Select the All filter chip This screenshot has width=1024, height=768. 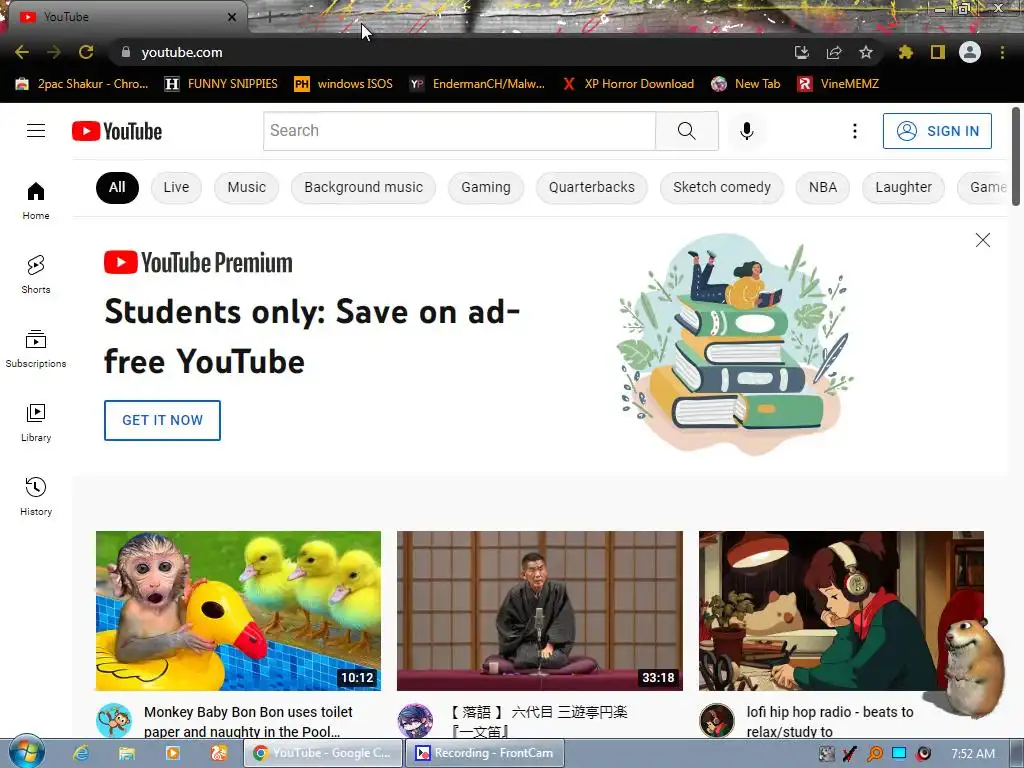117,187
